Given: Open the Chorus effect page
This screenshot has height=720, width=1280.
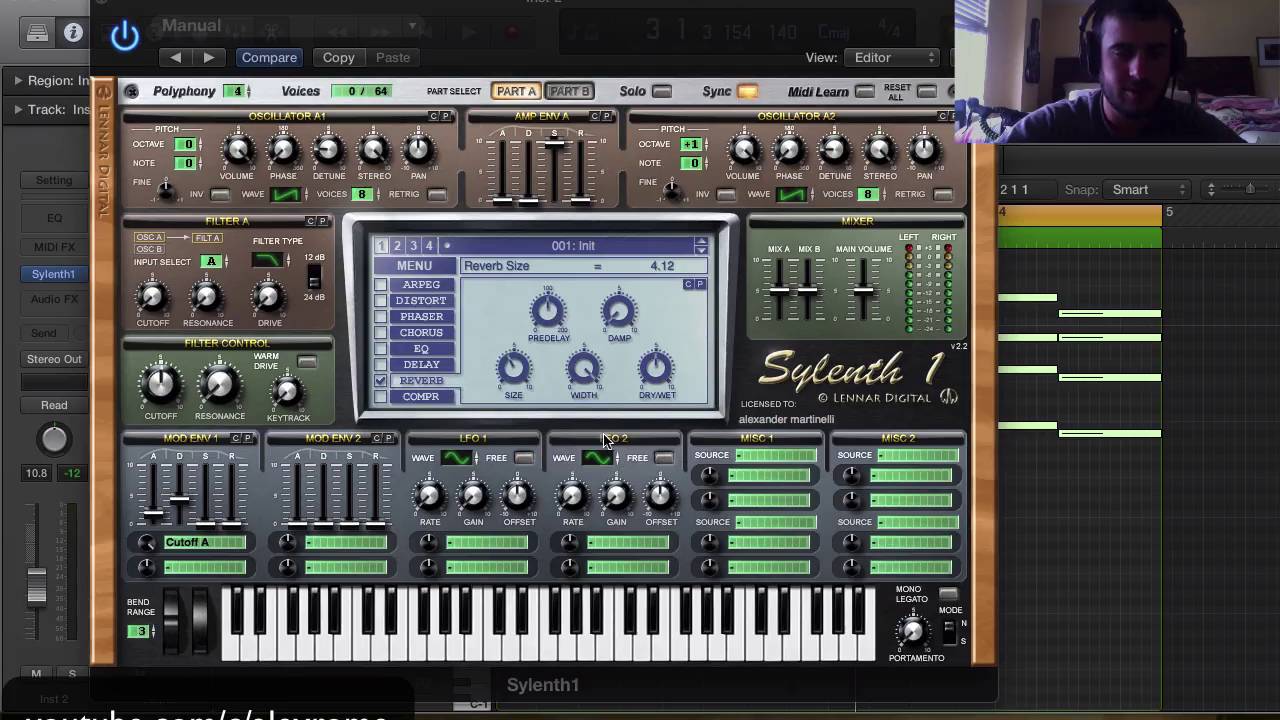Looking at the screenshot, I should (x=421, y=333).
